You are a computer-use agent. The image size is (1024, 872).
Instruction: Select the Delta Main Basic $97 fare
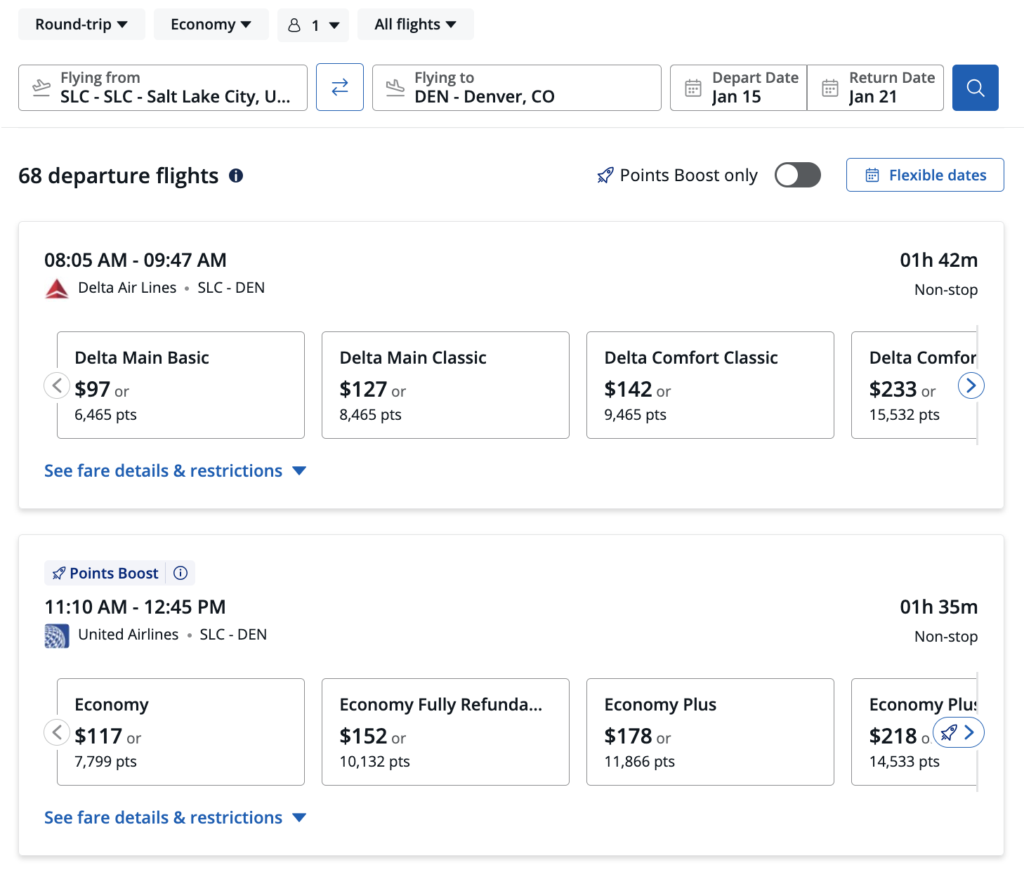click(x=180, y=385)
